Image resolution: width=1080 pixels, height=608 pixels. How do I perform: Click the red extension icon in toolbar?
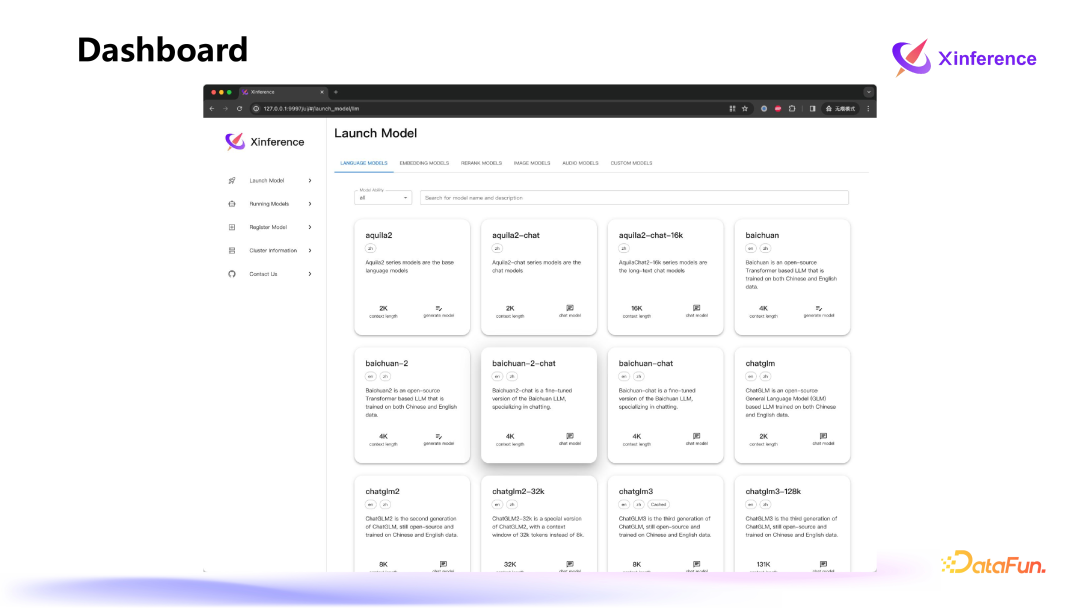pyautogui.click(x=778, y=109)
